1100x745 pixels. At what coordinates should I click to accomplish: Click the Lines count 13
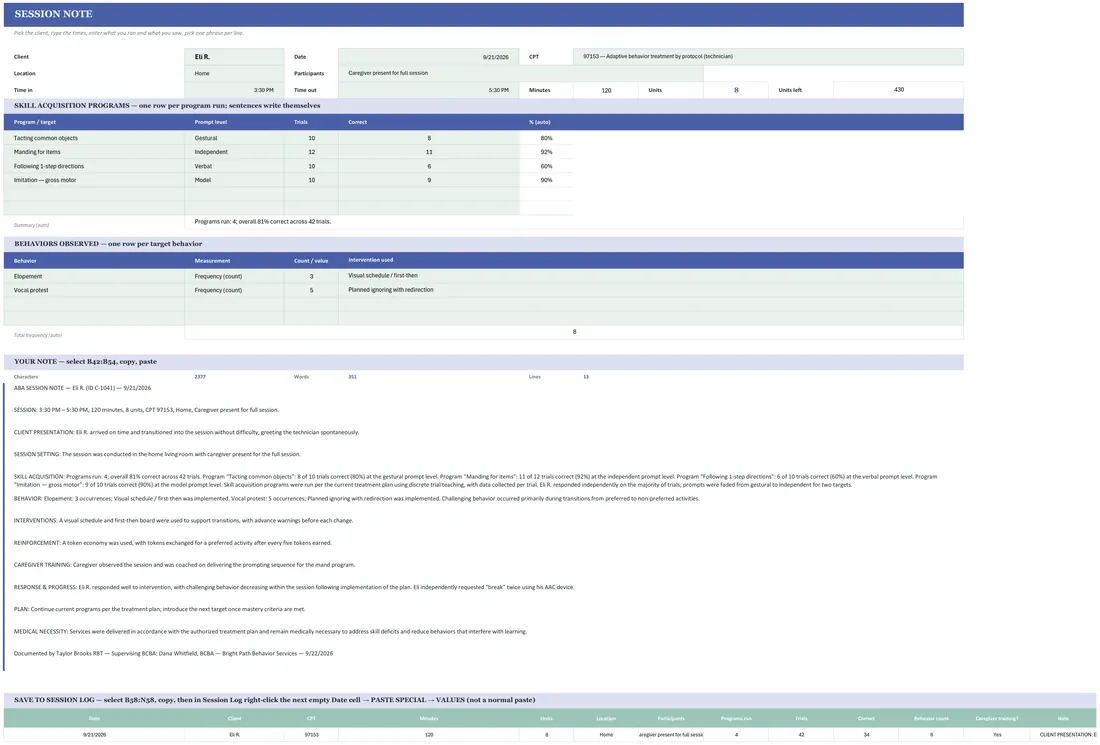(x=586, y=377)
